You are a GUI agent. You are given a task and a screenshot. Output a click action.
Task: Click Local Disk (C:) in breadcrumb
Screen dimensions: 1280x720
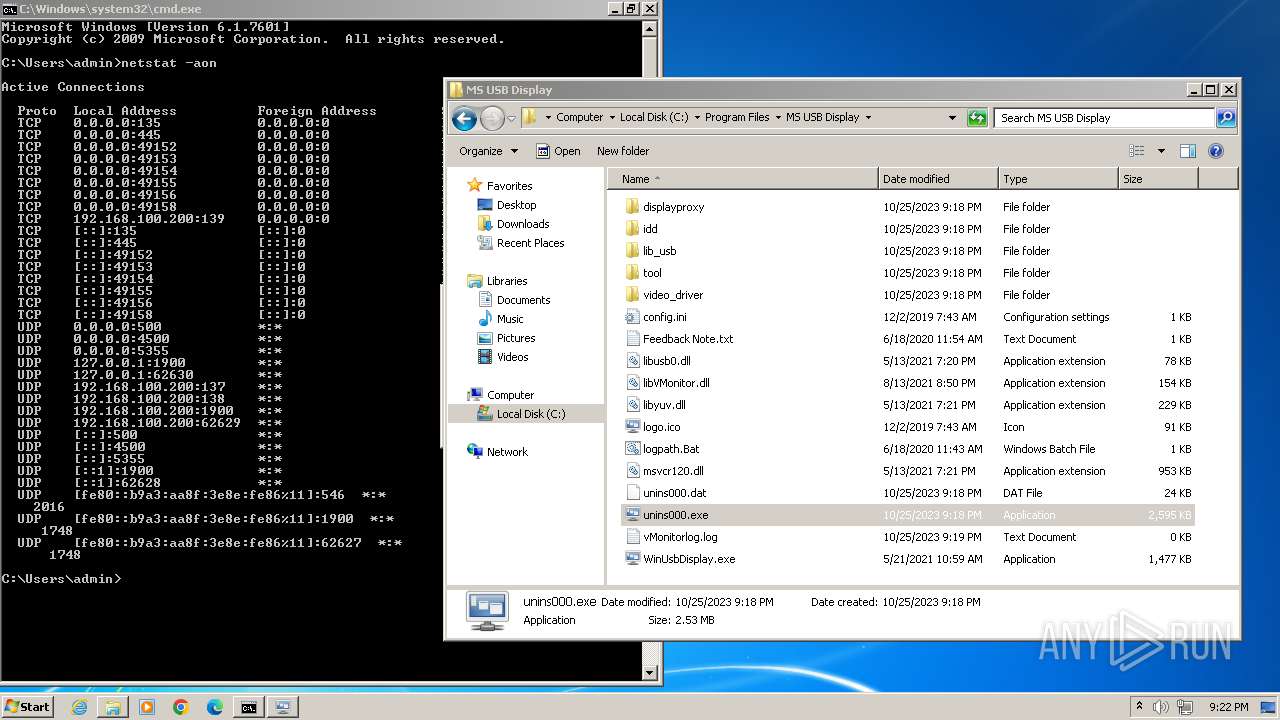(x=654, y=117)
